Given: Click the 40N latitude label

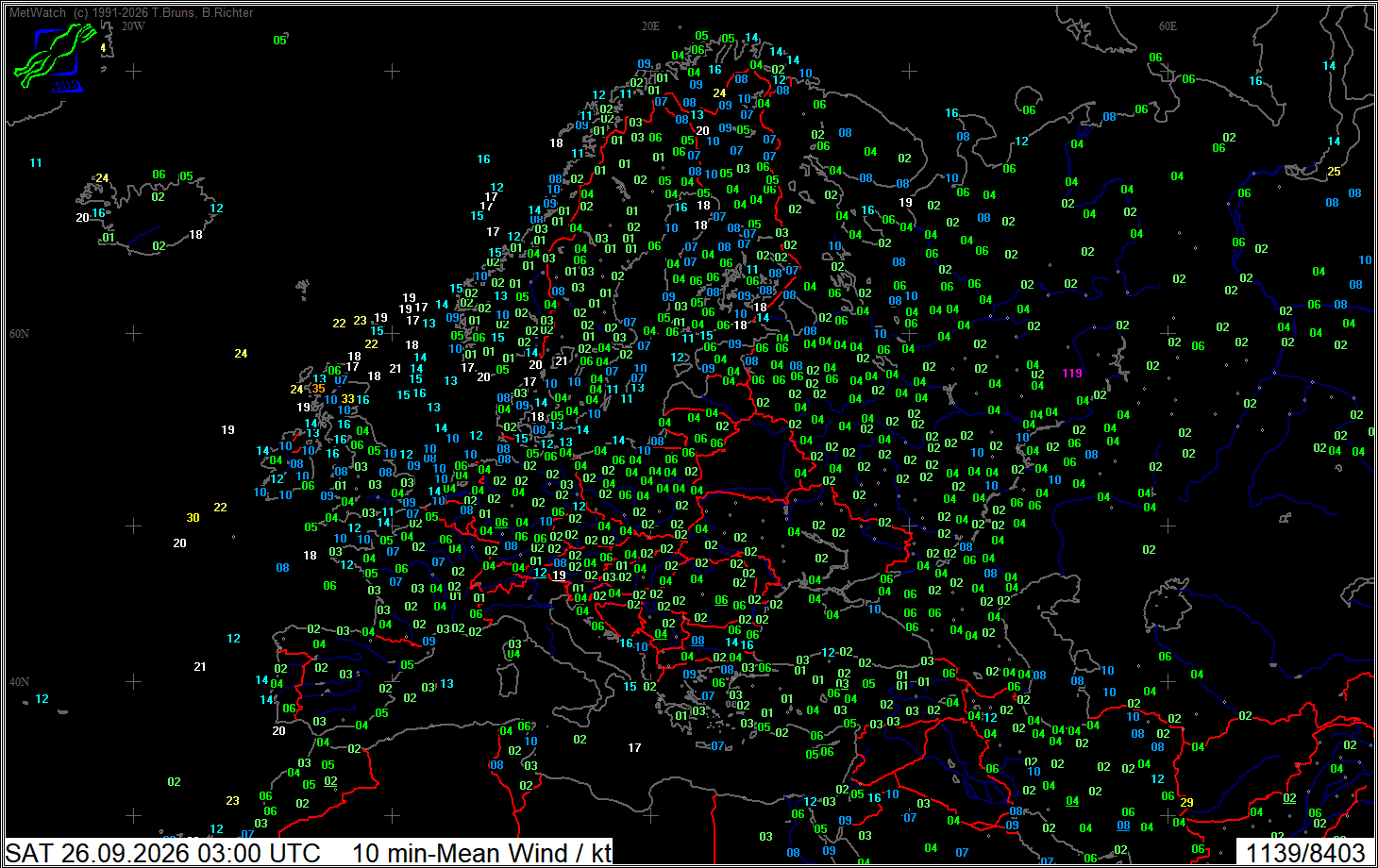Looking at the screenshot, I should pyautogui.click(x=19, y=682).
